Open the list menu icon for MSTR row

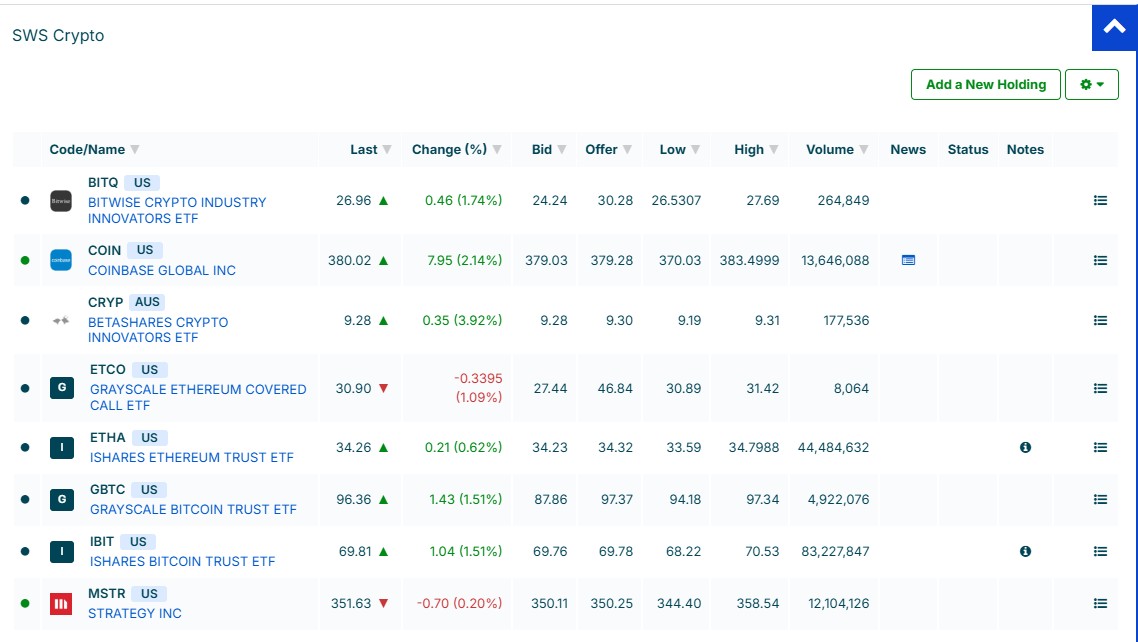click(x=1100, y=603)
